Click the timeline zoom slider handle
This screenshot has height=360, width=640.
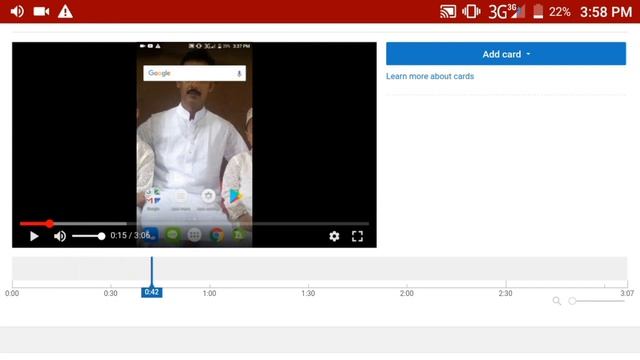pos(572,301)
